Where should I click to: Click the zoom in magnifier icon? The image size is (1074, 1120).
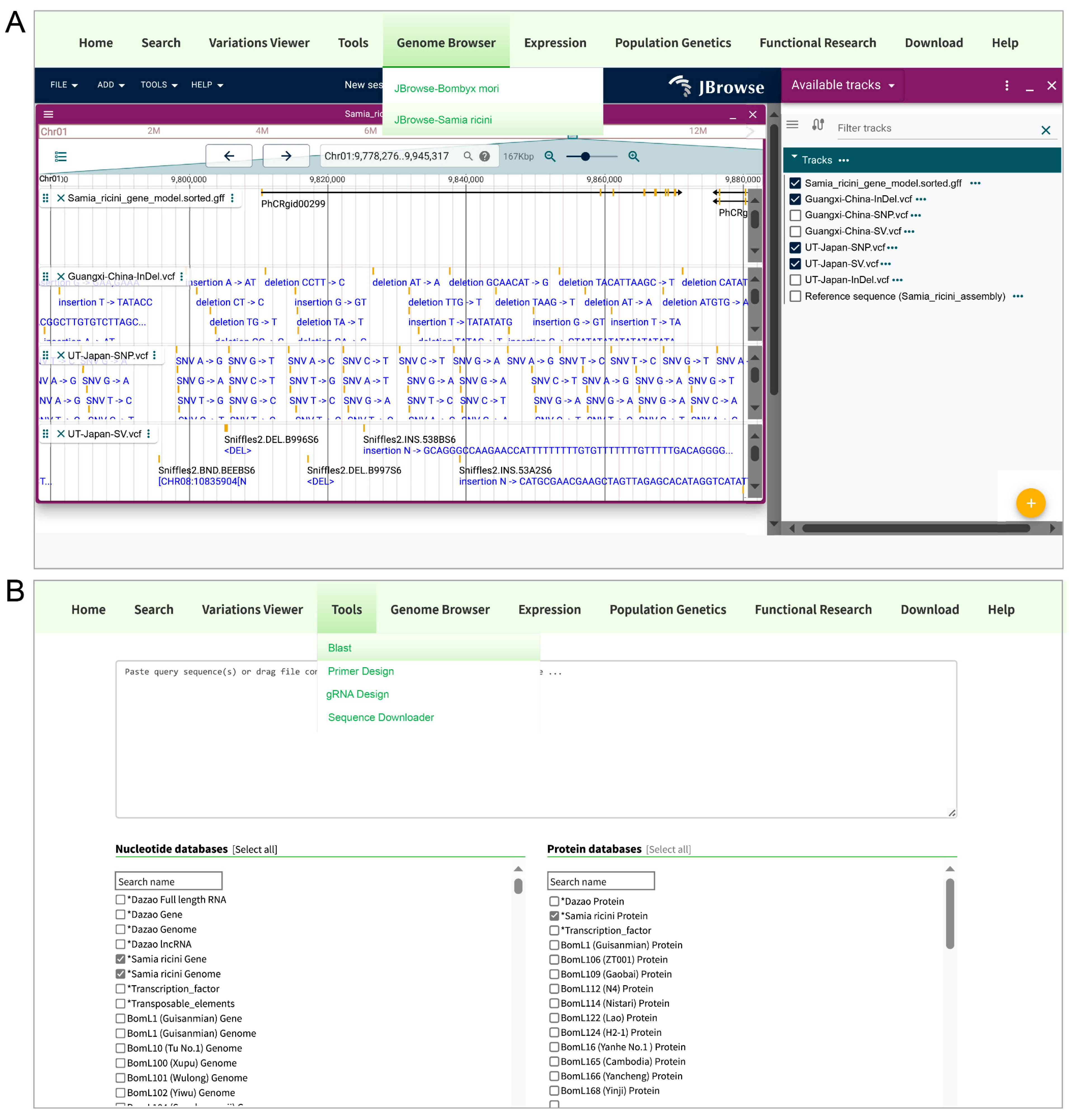click(633, 156)
